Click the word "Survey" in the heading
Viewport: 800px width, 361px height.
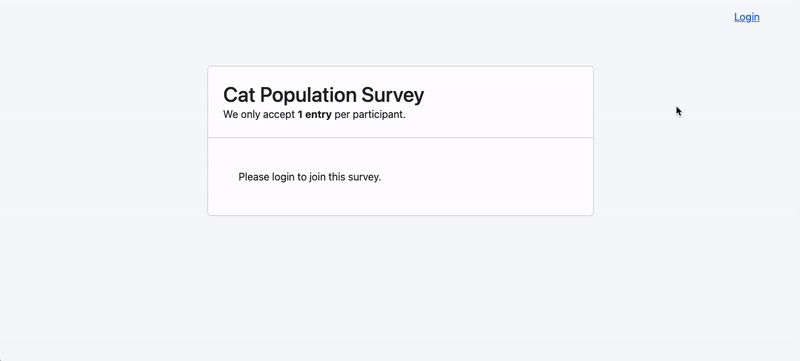pos(393,96)
